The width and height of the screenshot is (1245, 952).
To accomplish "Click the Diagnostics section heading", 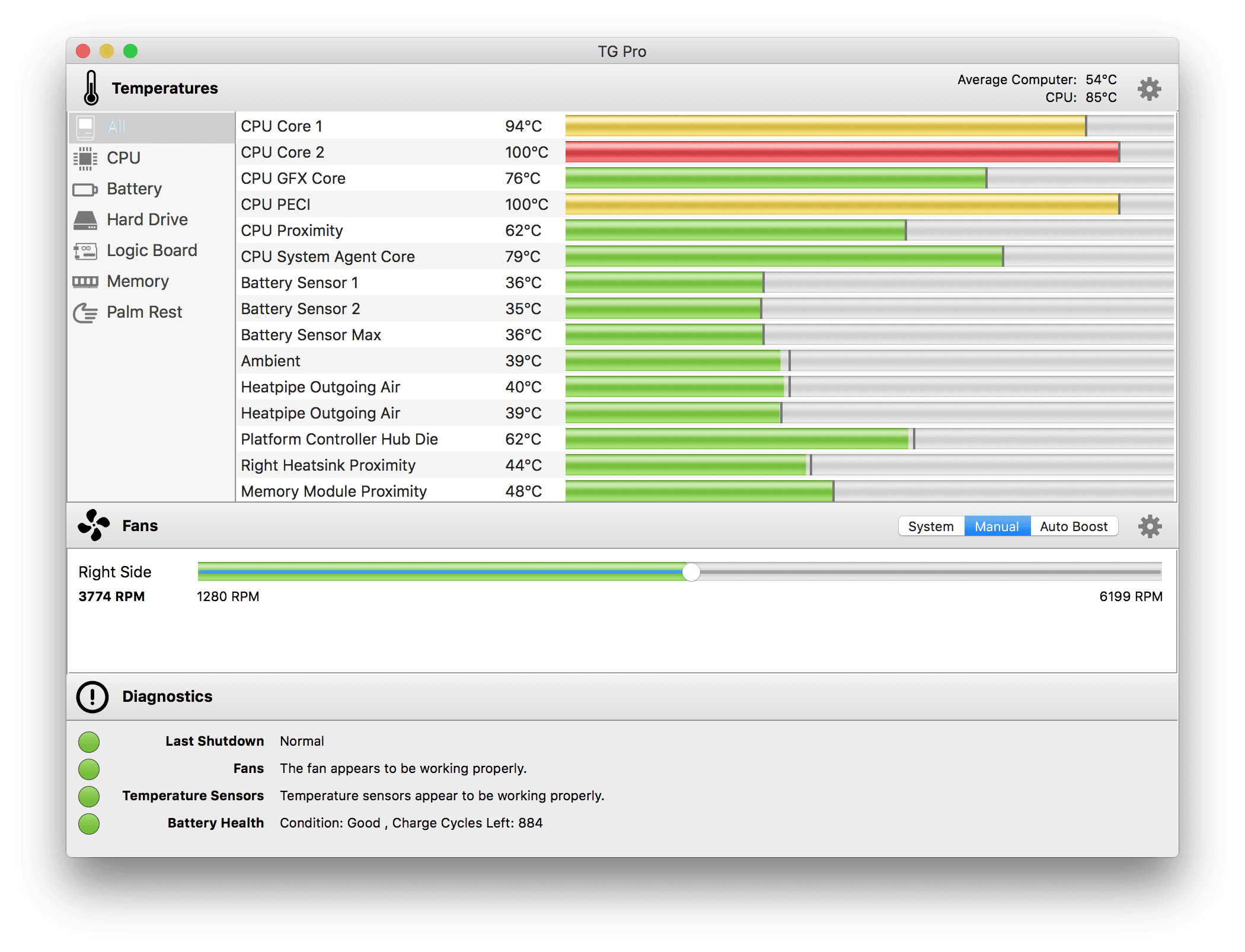I will click(167, 697).
